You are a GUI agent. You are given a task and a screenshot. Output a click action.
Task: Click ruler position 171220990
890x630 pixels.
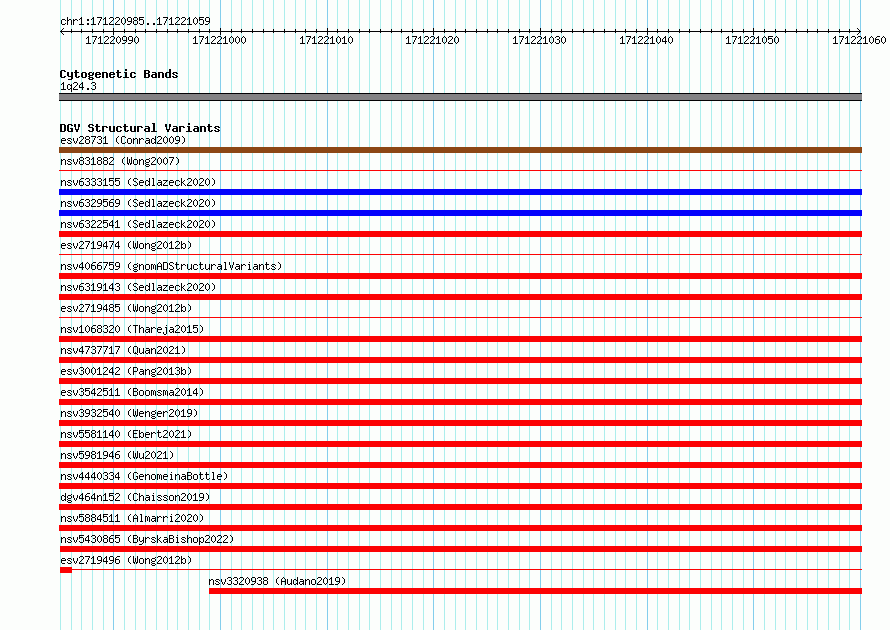(112, 40)
